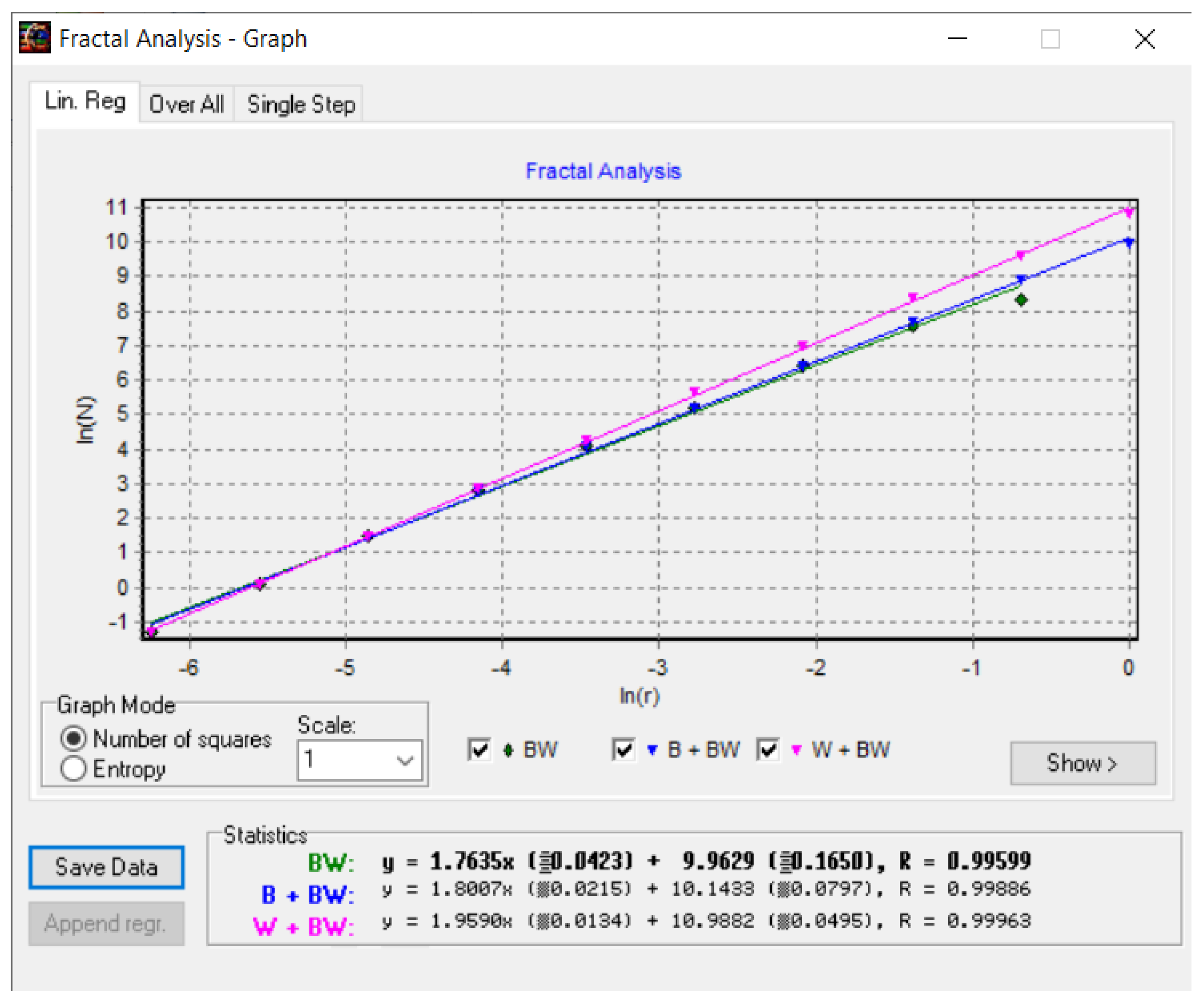Click the Fractal Analysis app icon in title bar
The height and width of the screenshot is (1008, 1204).
[x=35, y=38]
